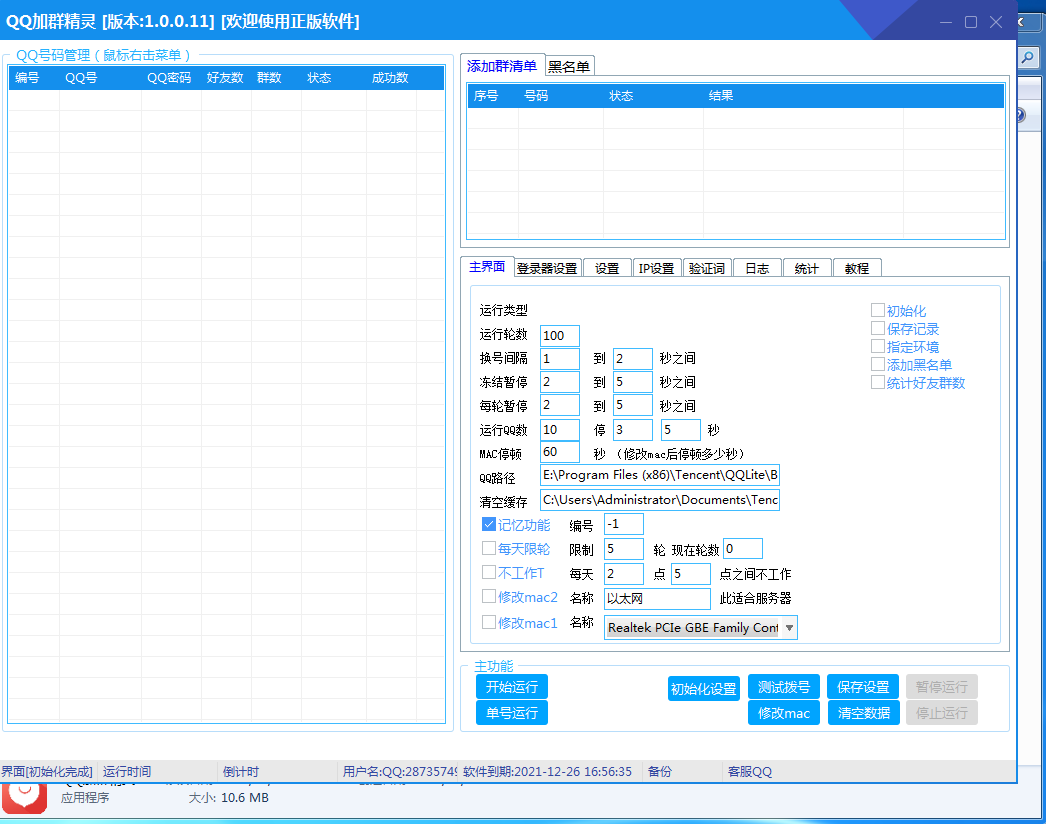
Task: Select the 添加群清单 tab
Action: pos(502,65)
